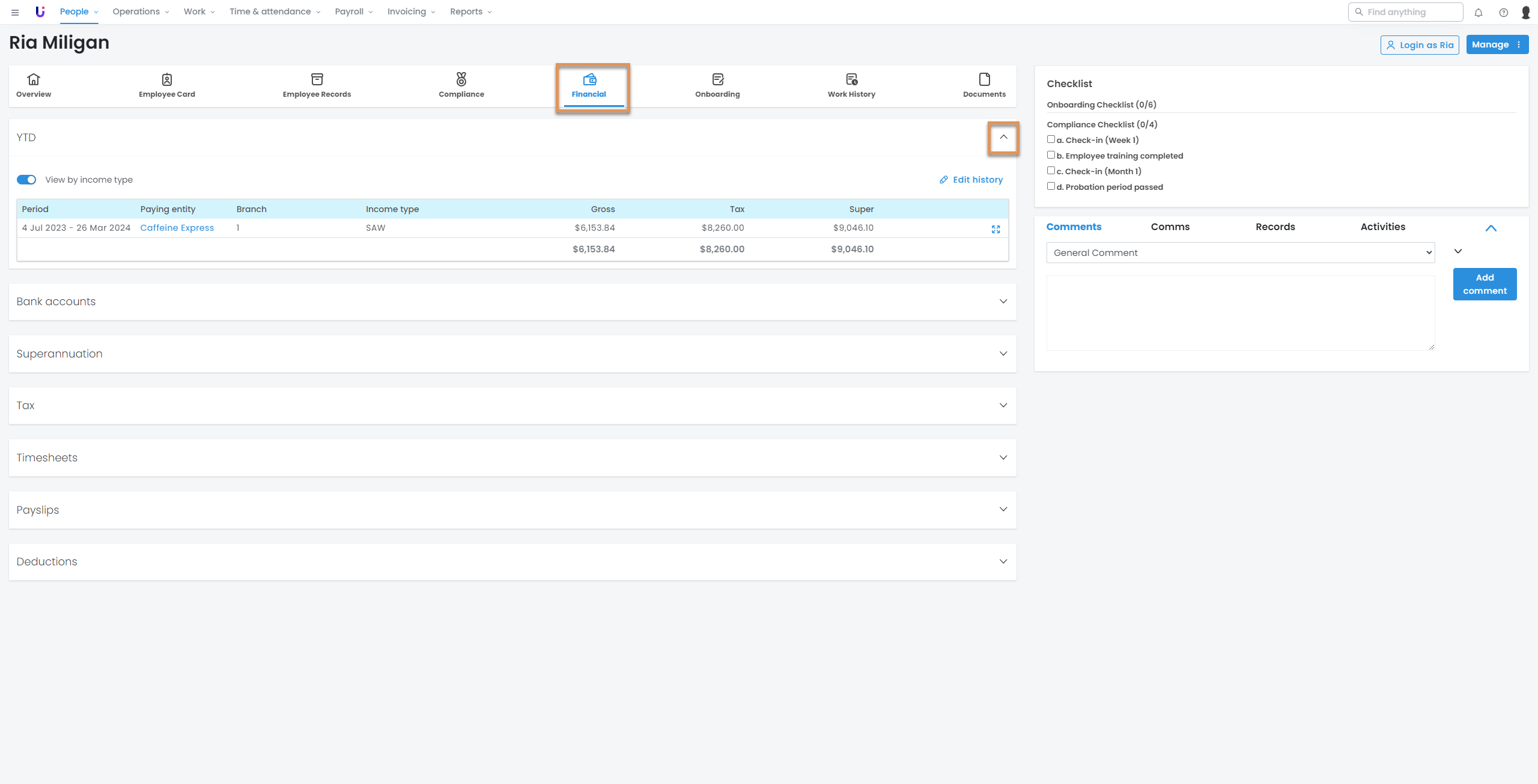Switch to the Comments tab
Screen dimensions: 1538x784
(1074, 227)
